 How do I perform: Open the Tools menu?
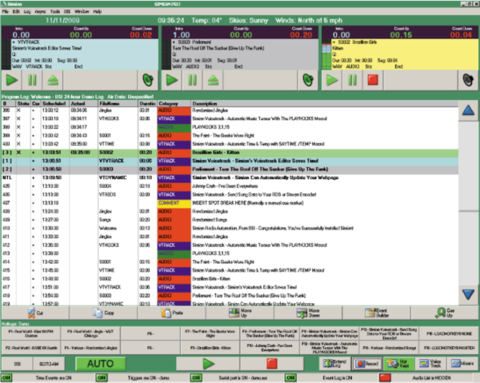point(55,11)
